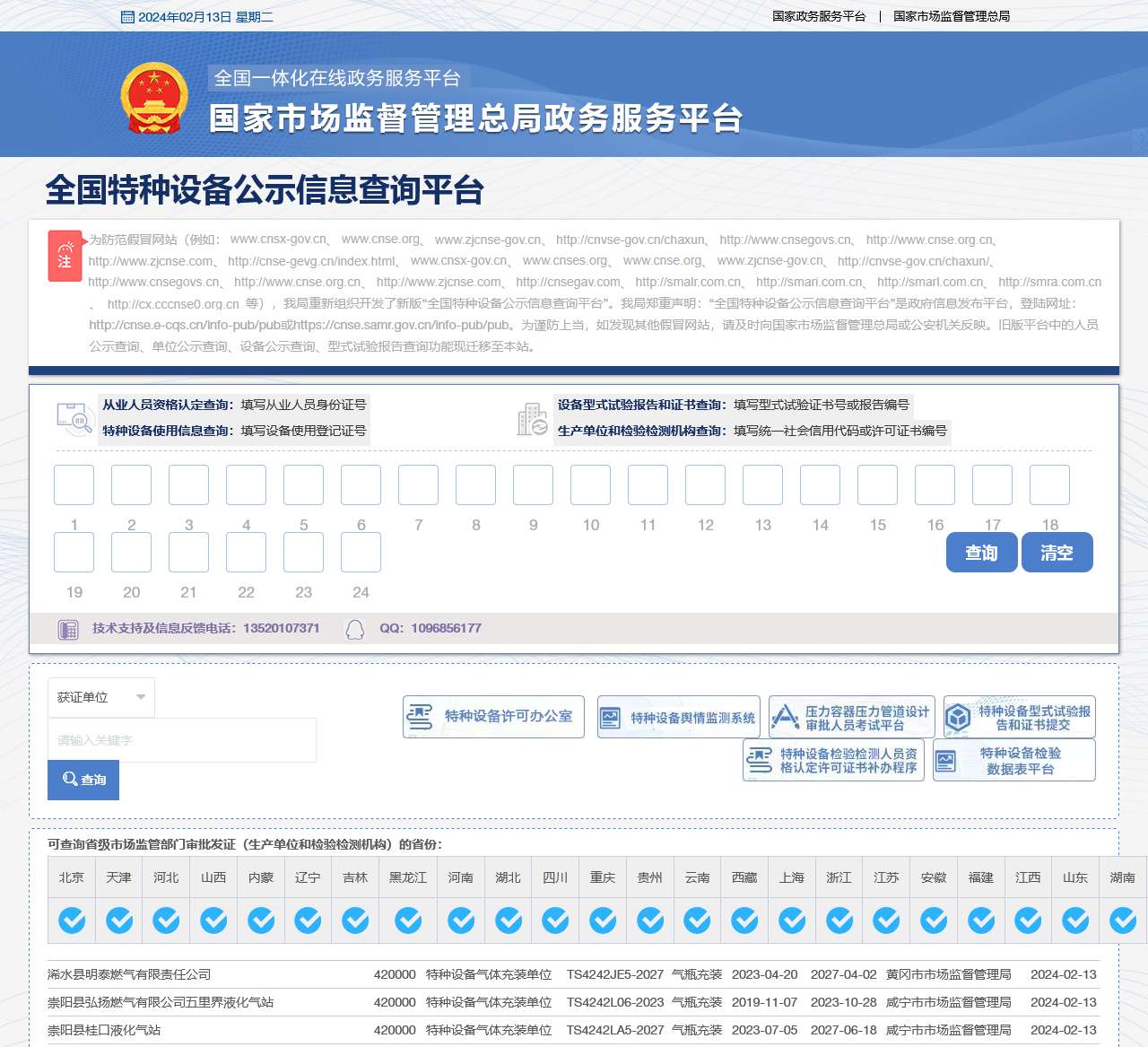The image size is (1148, 1047).
Task: Click the 技术支持 phone book icon
Action: (67, 629)
